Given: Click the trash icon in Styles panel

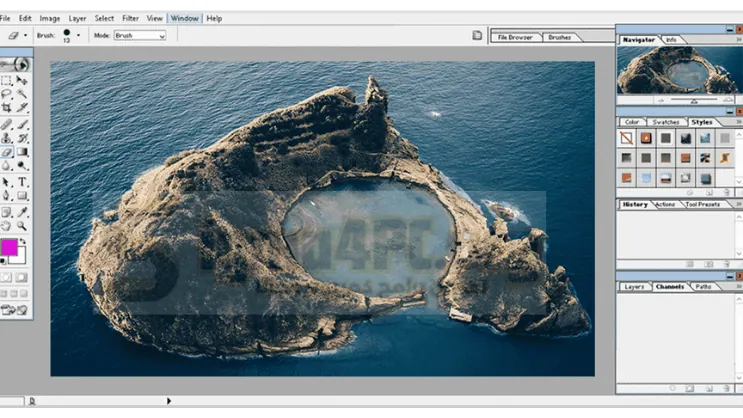Looking at the screenshot, I should pyautogui.click(x=726, y=192).
